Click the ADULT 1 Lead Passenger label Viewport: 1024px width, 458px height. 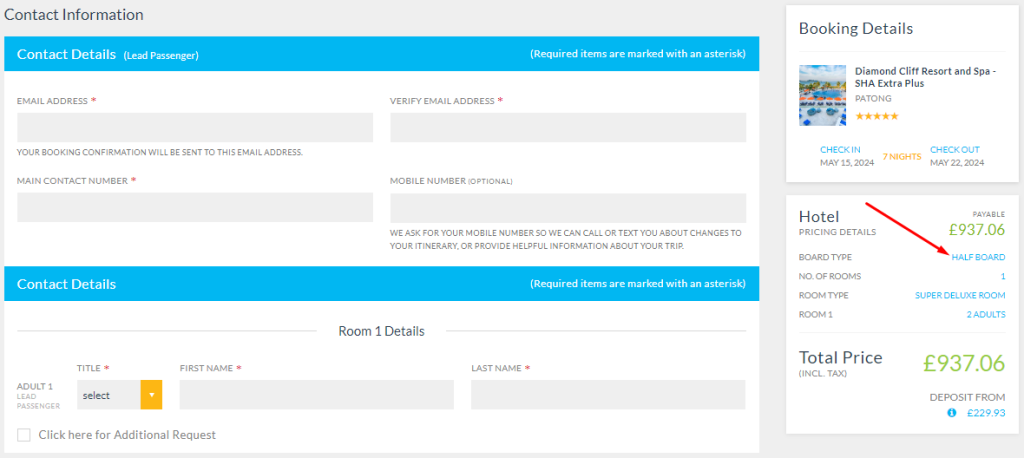click(x=39, y=396)
